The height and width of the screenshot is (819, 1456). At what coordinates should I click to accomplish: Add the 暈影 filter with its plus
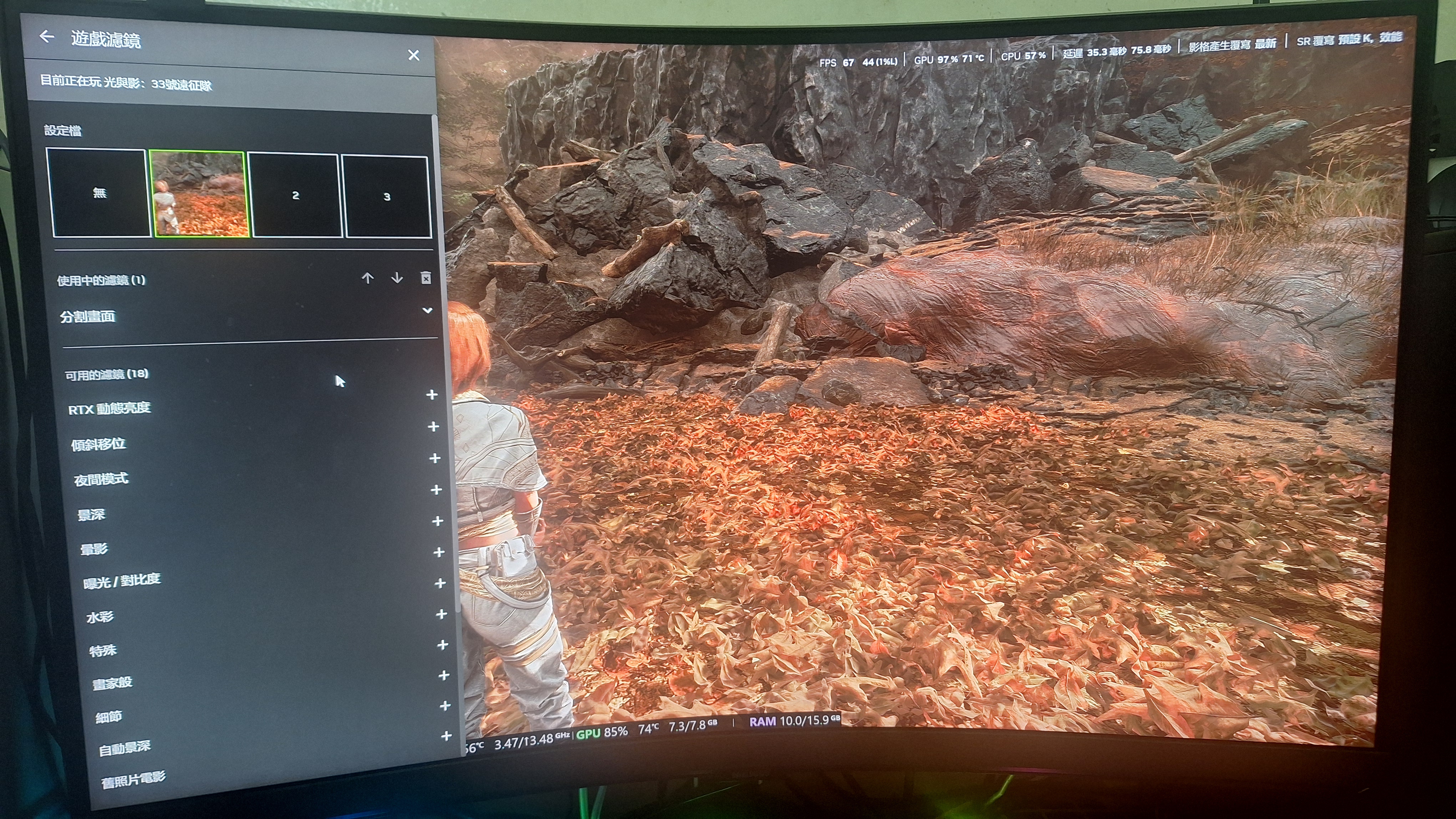tap(438, 521)
